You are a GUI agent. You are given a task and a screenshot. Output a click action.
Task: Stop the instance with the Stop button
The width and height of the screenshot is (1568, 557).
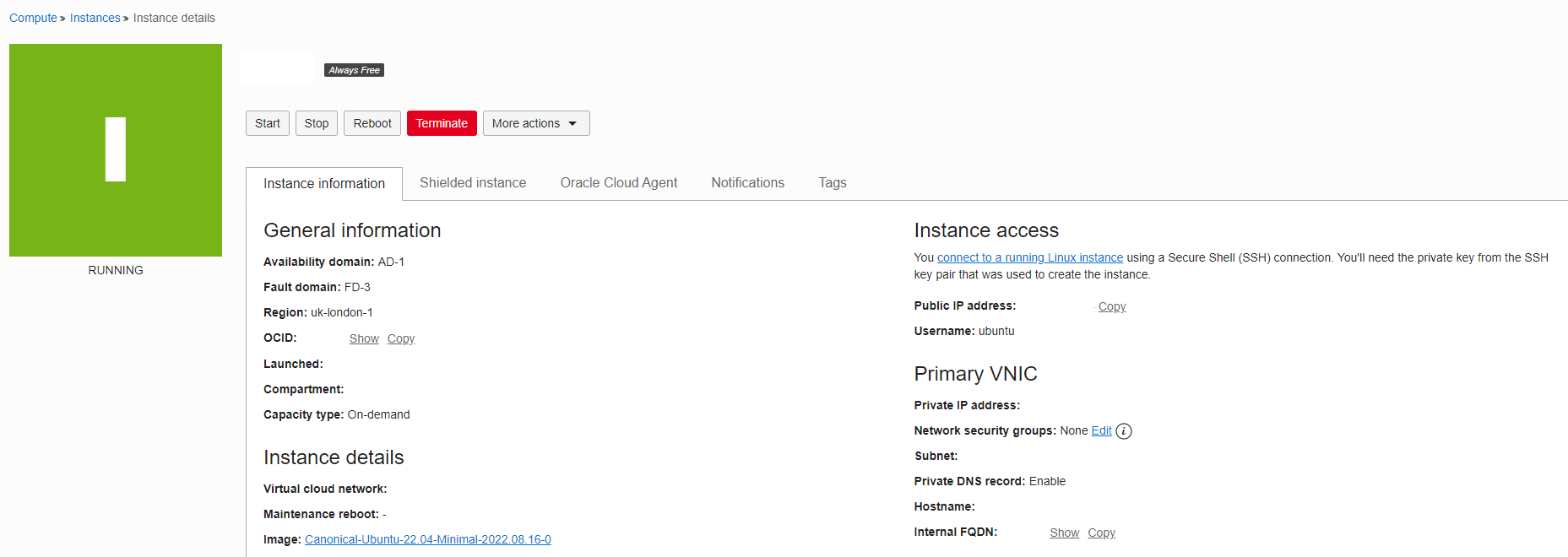click(x=317, y=123)
